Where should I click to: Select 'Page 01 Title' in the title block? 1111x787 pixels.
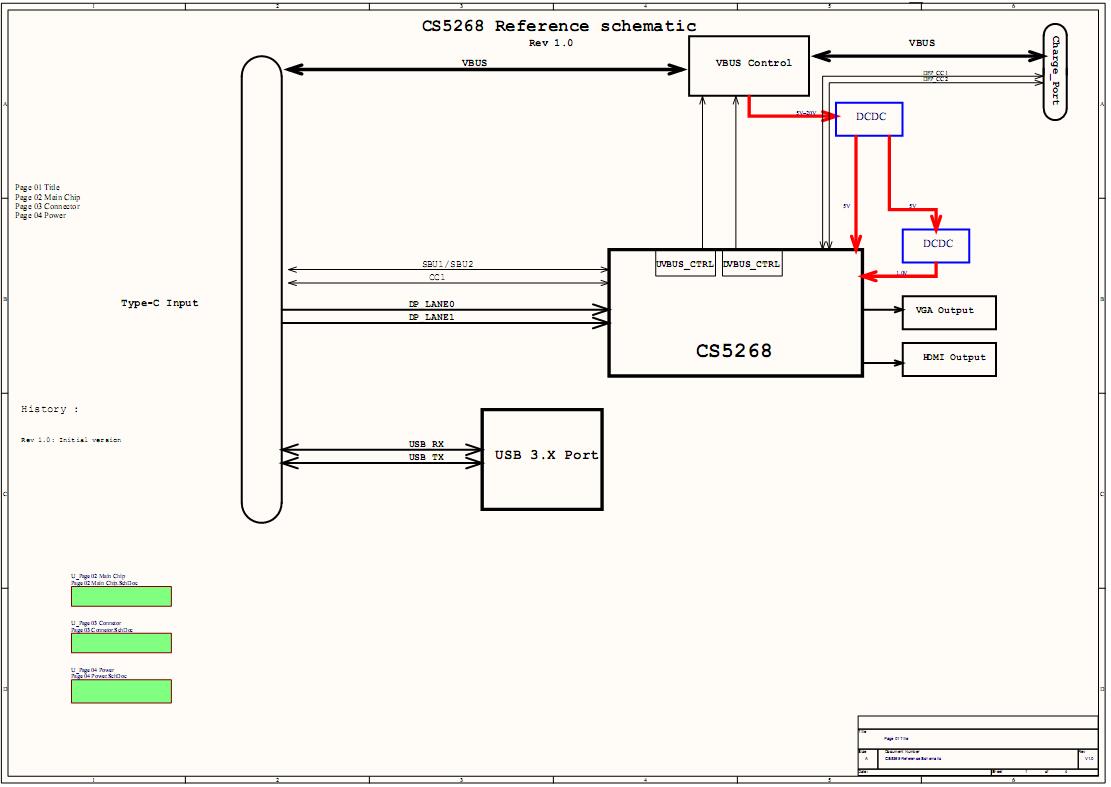(x=896, y=739)
